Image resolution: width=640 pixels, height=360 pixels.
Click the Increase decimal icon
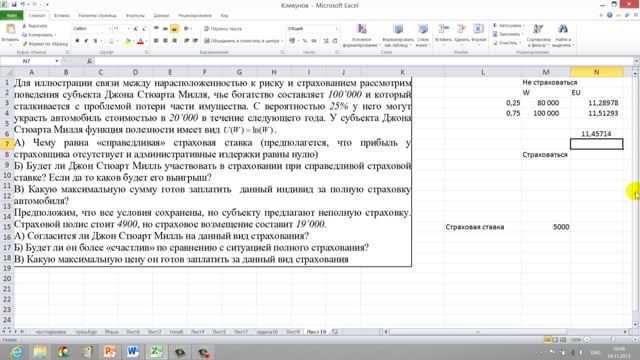tap(326, 41)
